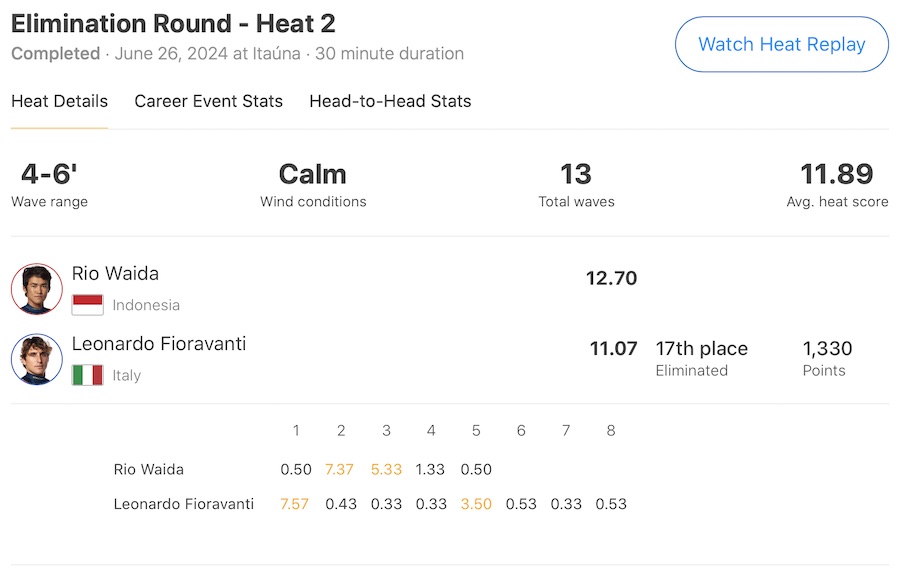
Task: Click Leonardo Fioravanti's avatar photo
Action: coord(37,359)
